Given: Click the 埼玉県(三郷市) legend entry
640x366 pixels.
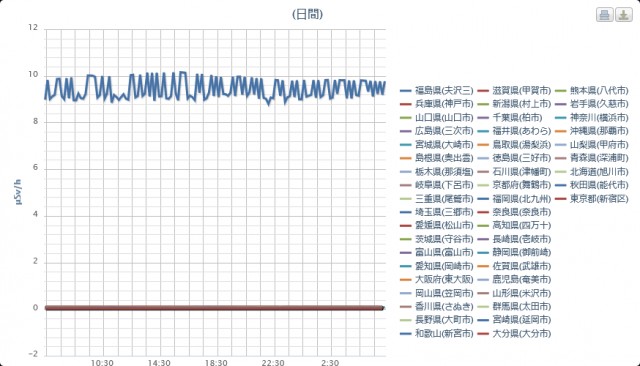Looking at the screenshot, I should click(437, 212).
